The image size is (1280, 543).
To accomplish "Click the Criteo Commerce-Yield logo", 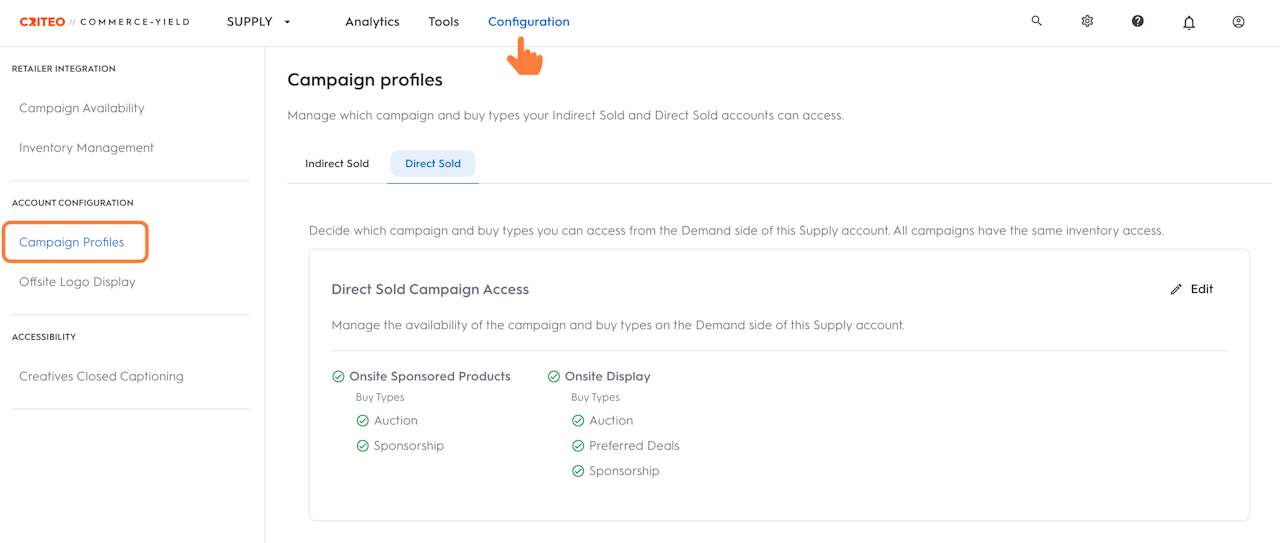I will (104, 22).
